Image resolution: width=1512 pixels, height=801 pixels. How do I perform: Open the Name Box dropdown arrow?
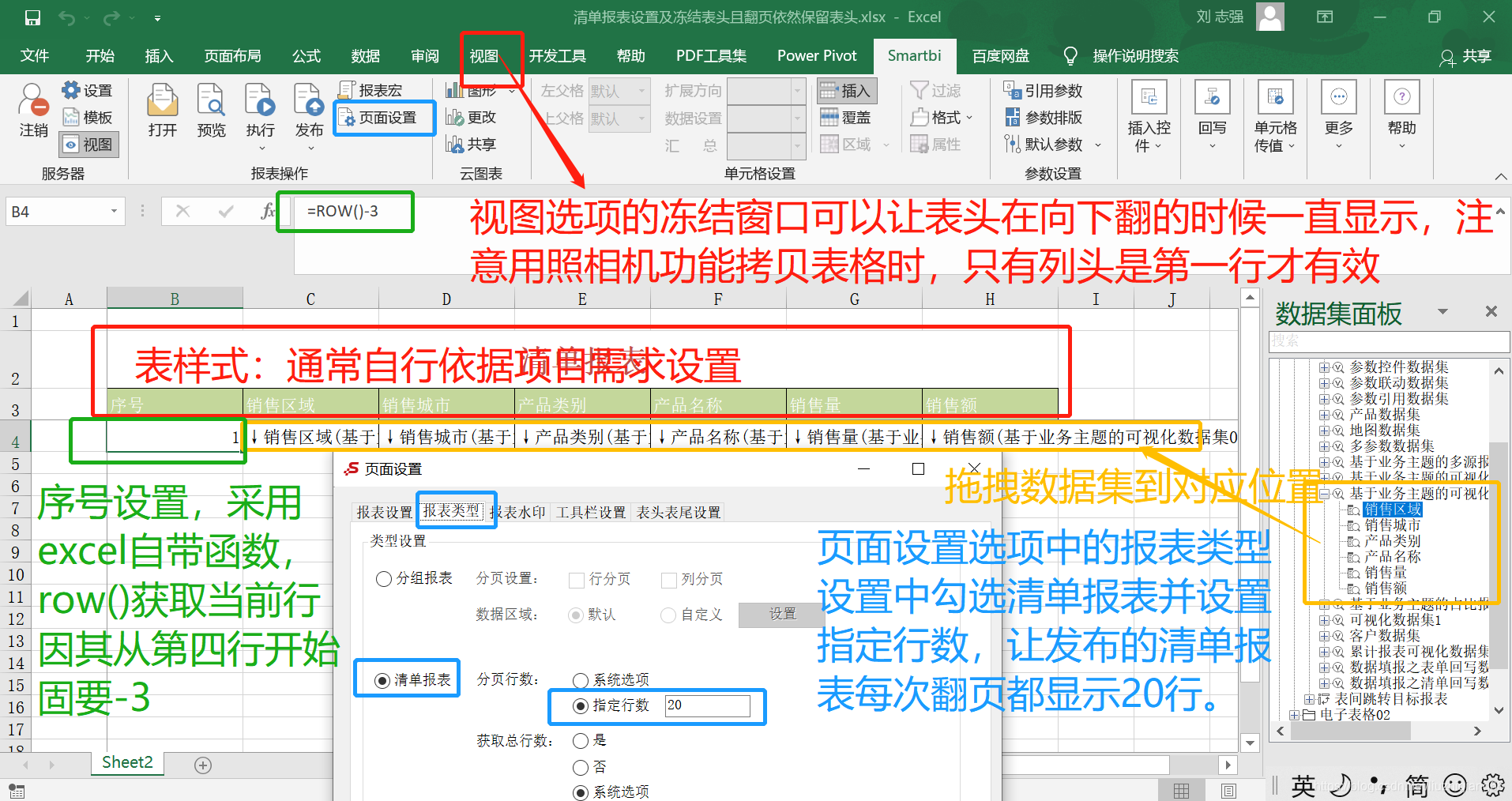(x=115, y=211)
